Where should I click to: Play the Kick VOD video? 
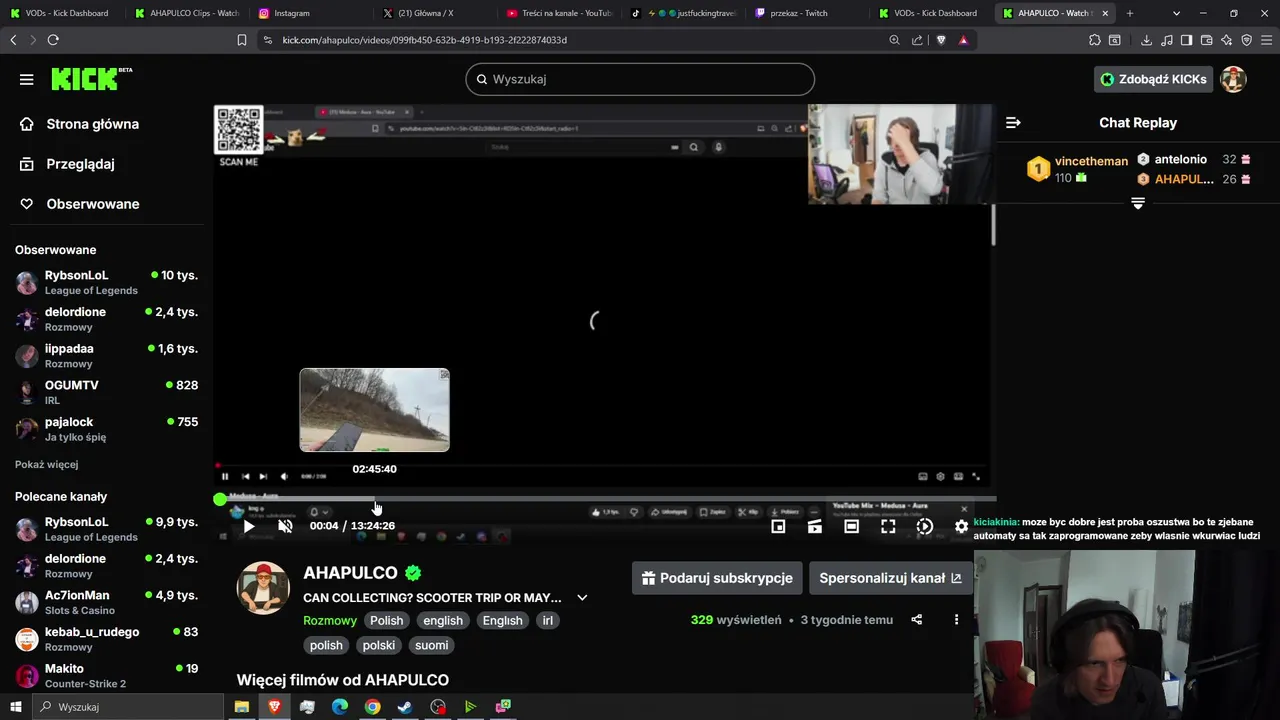pyautogui.click(x=249, y=526)
